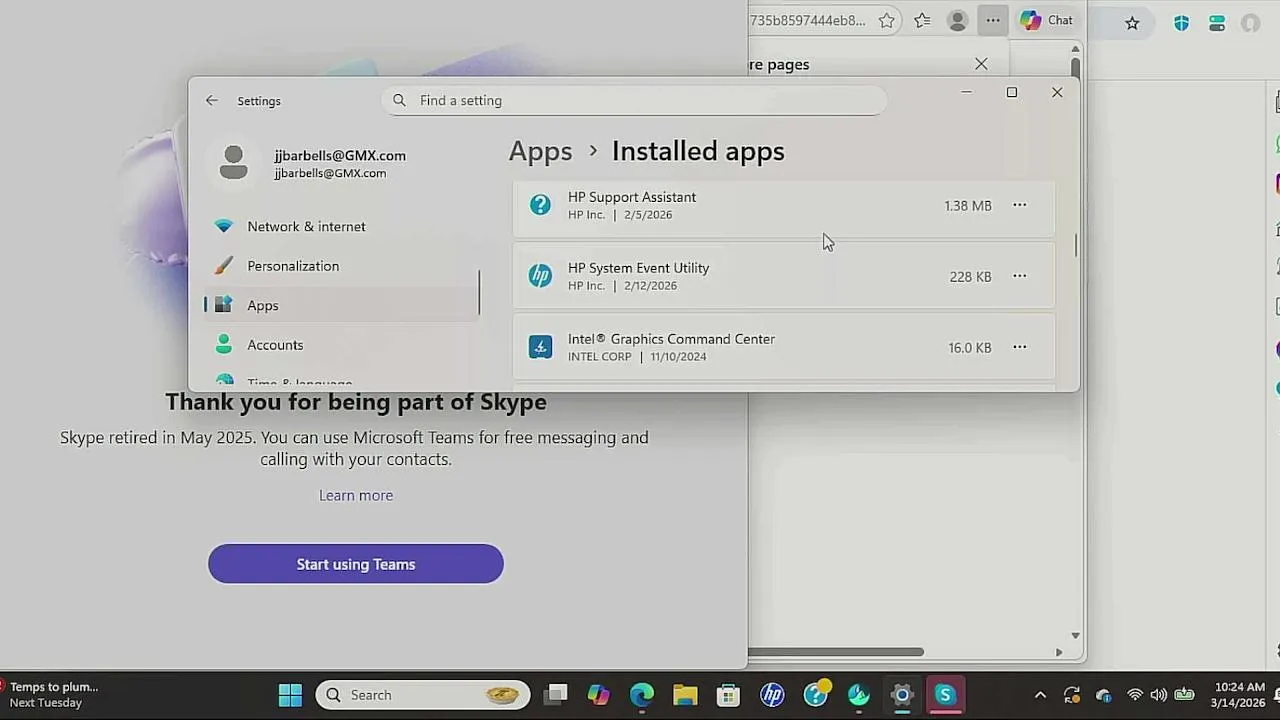Click the Personalization paintbrush icon
1280x720 pixels.
224,266
